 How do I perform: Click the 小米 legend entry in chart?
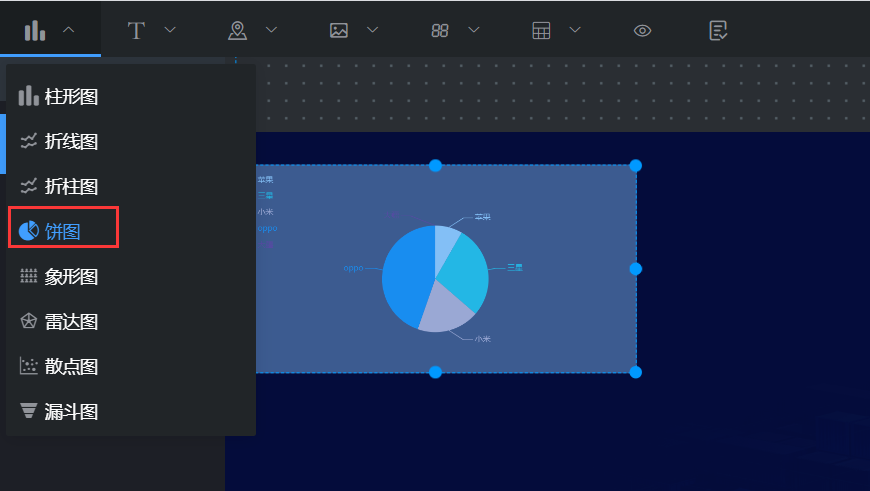pos(265,212)
